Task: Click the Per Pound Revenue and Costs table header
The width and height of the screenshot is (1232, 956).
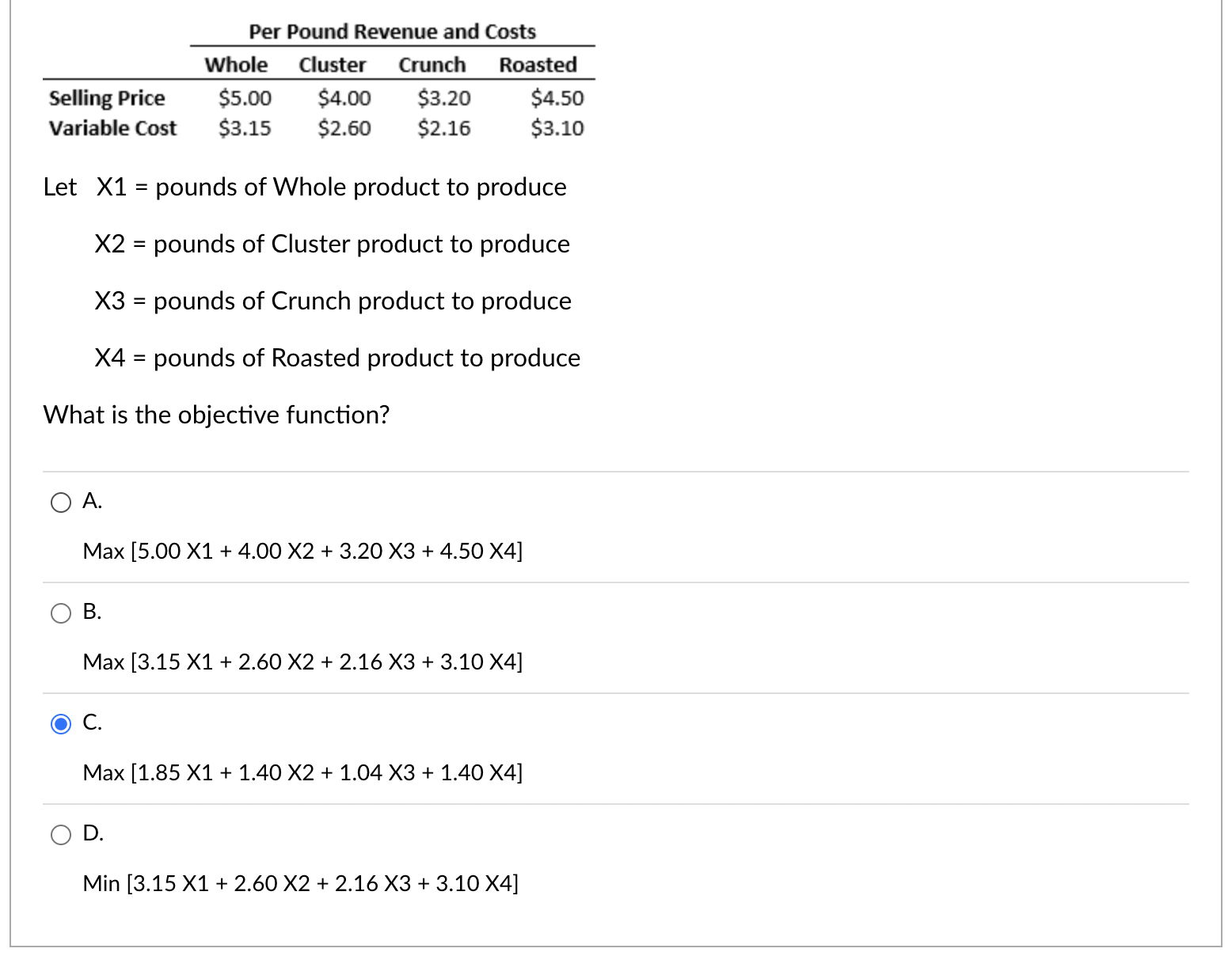Action: tap(391, 31)
